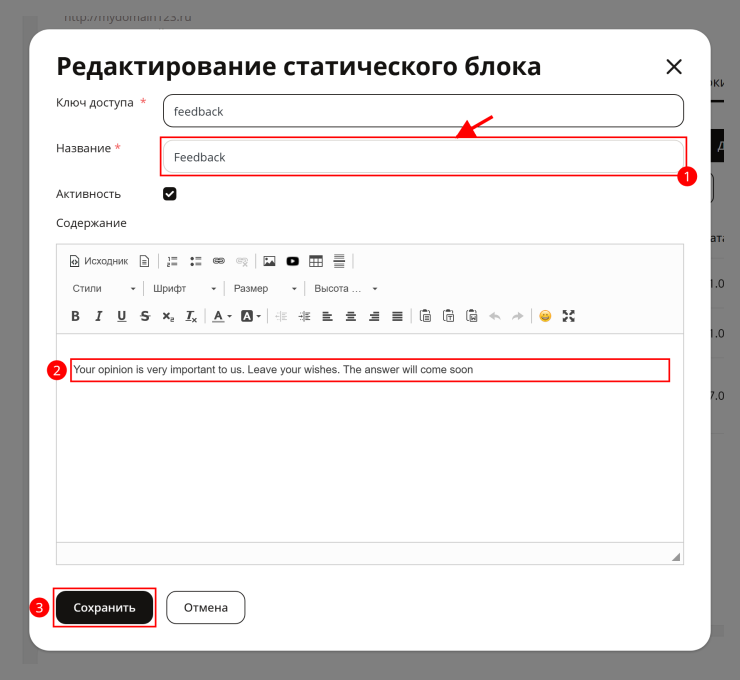Open the Шрифт font dropdown
740x680 pixels.
[x=184, y=288]
